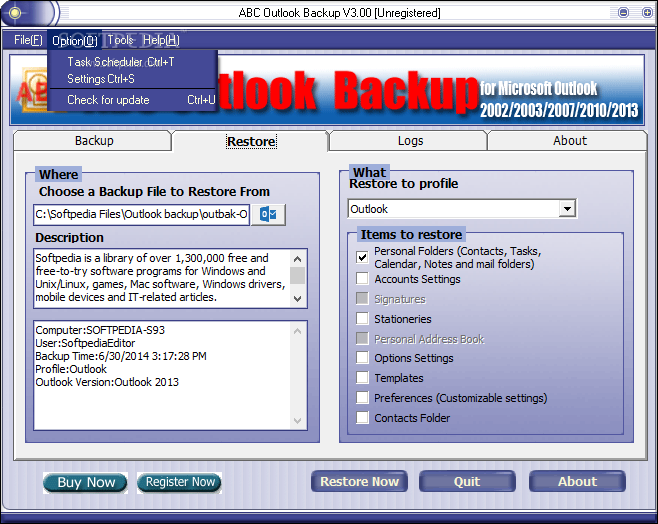Viewport: 658px width, 524px height.
Task: Click the 'Profile:Outlook' line
Action: click(71, 369)
